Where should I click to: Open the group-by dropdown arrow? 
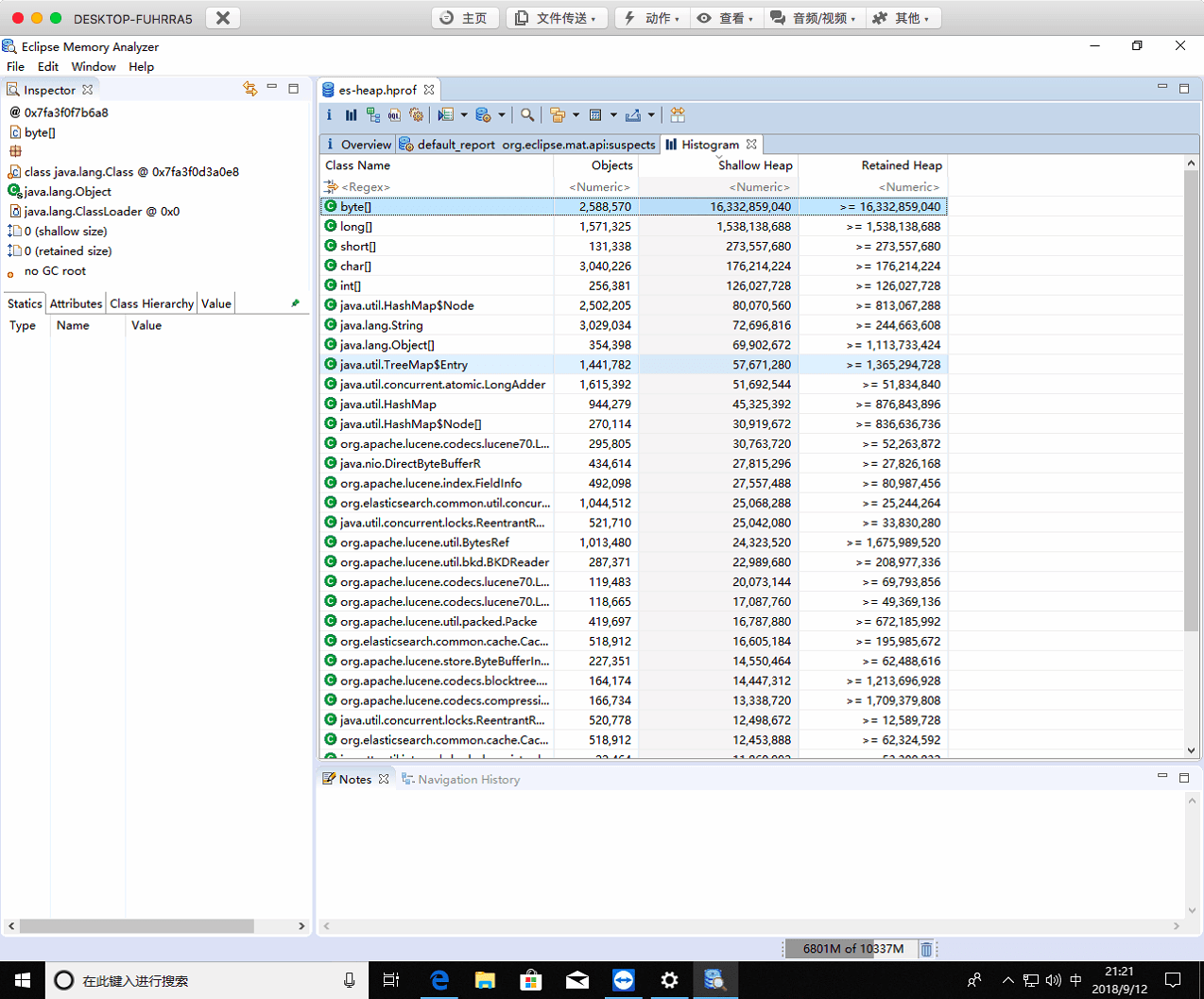point(576,115)
